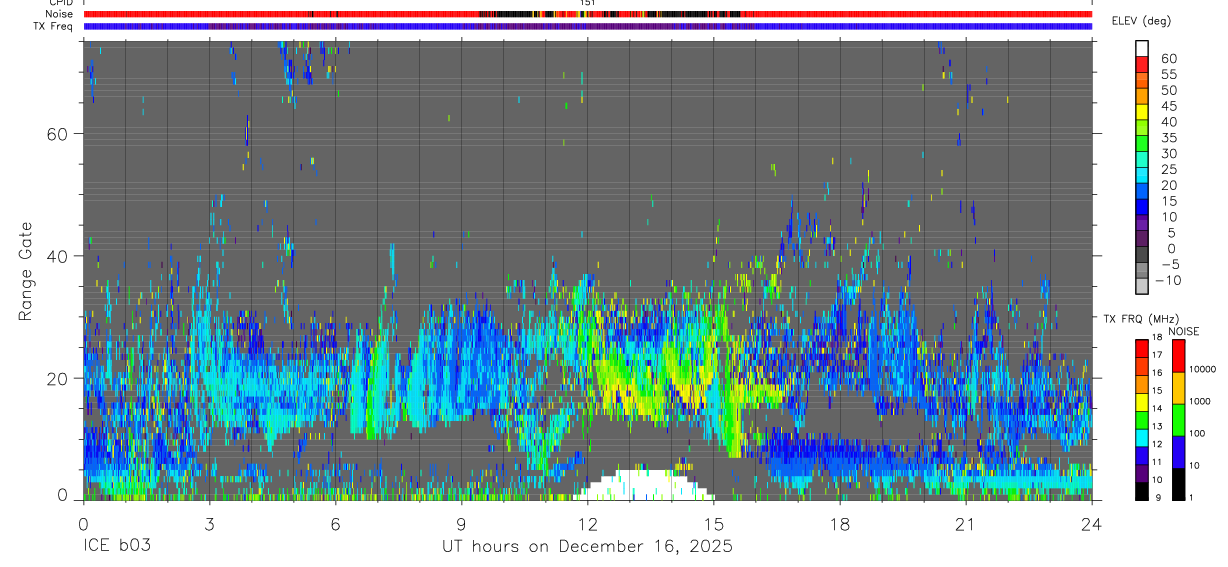
Task: Click the 'UT hours on December 16, 2025' title
Action: click(587, 547)
